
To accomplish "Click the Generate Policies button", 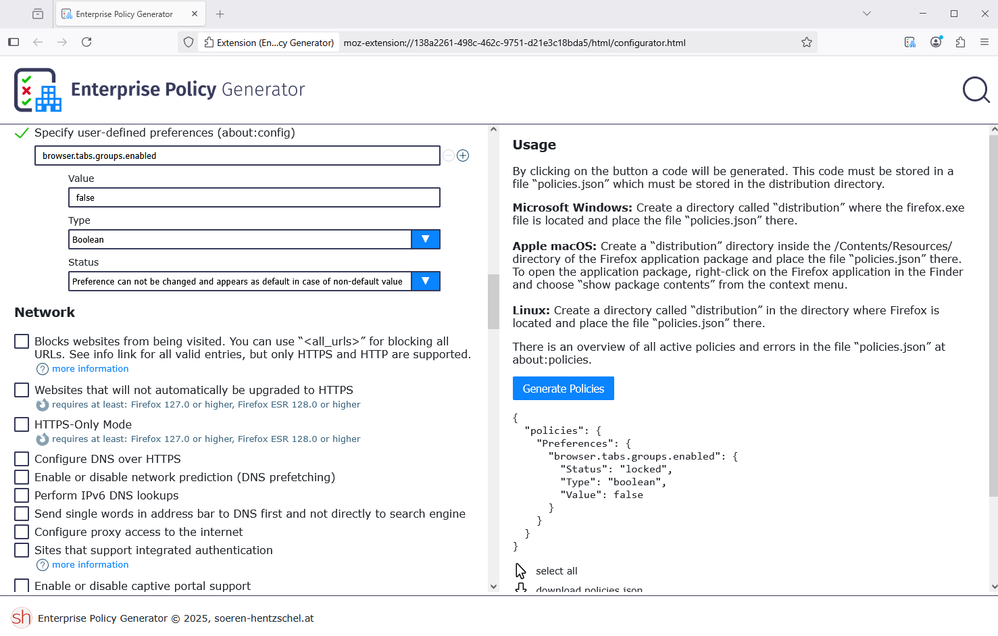I will point(563,388).
